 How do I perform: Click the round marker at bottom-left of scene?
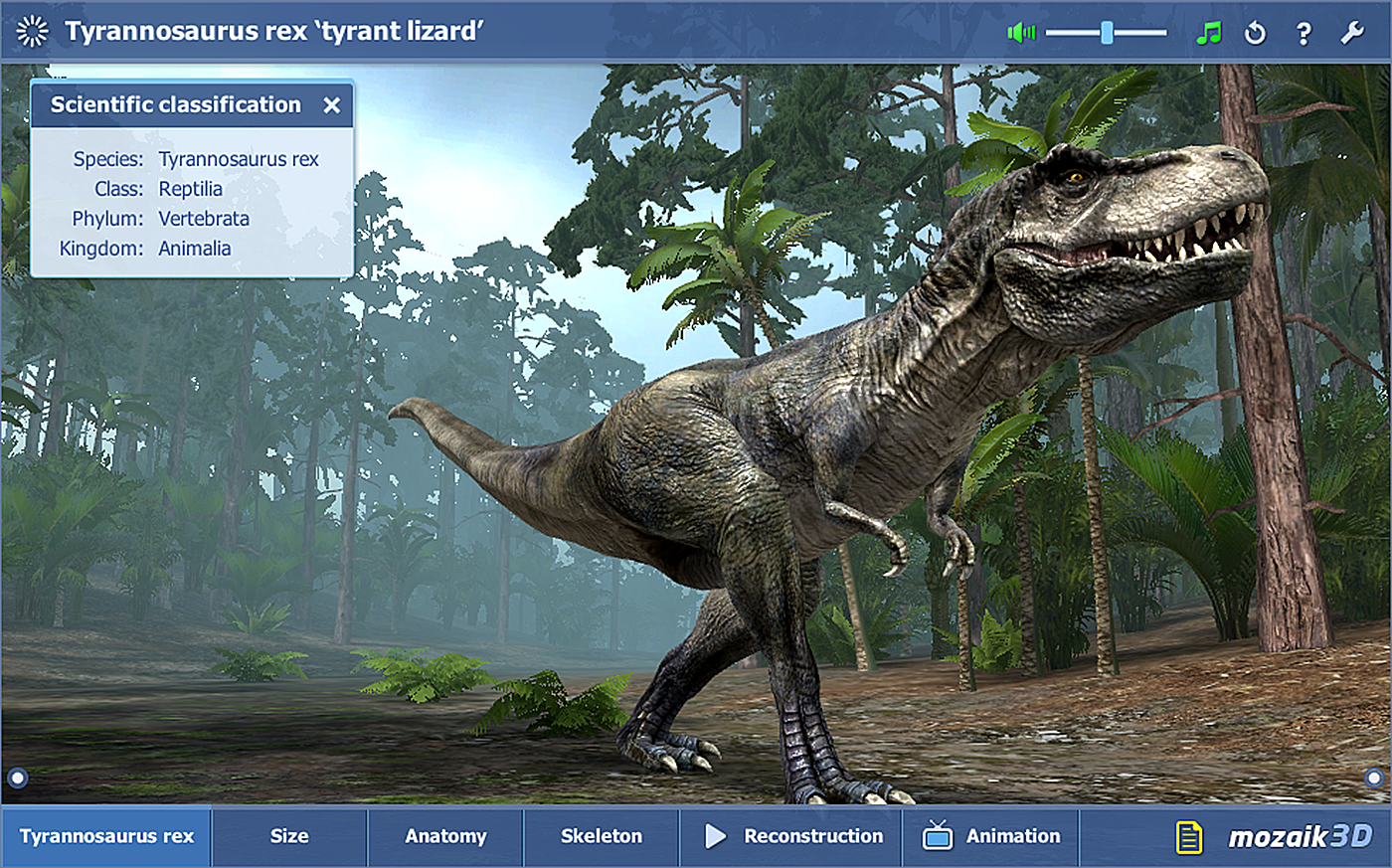17,778
